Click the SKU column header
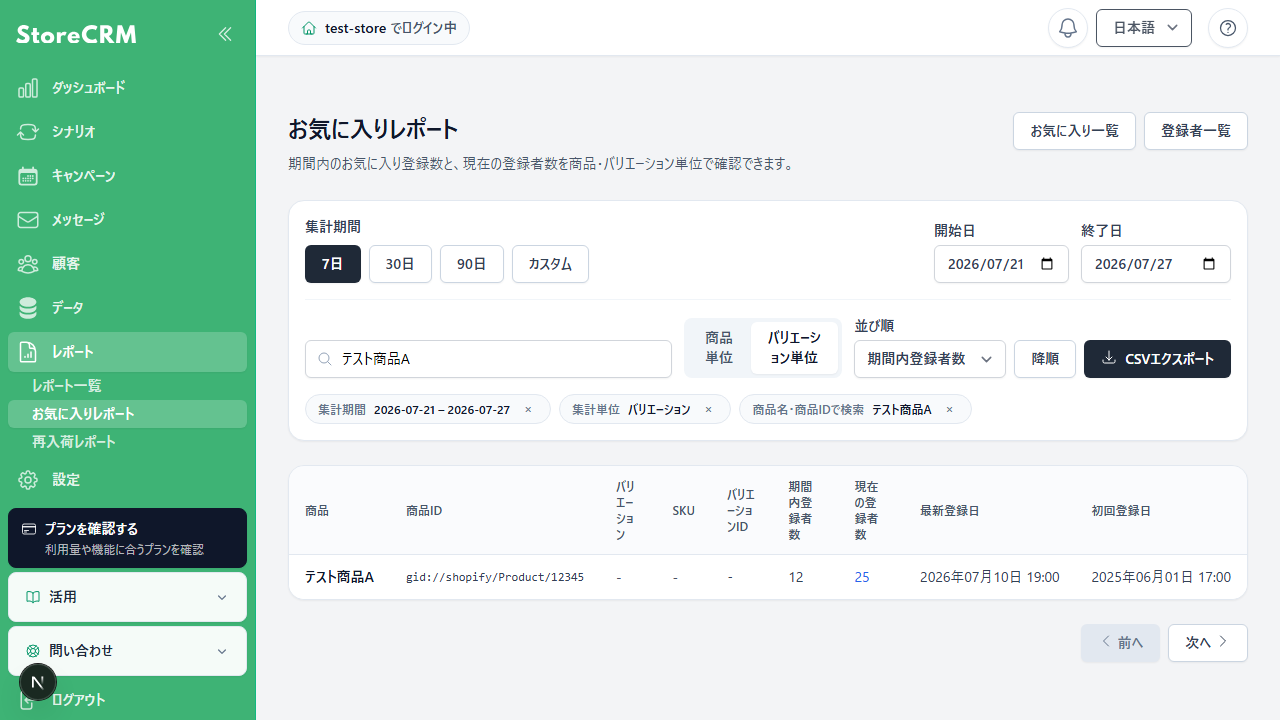The width and height of the screenshot is (1280, 720). (683, 510)
